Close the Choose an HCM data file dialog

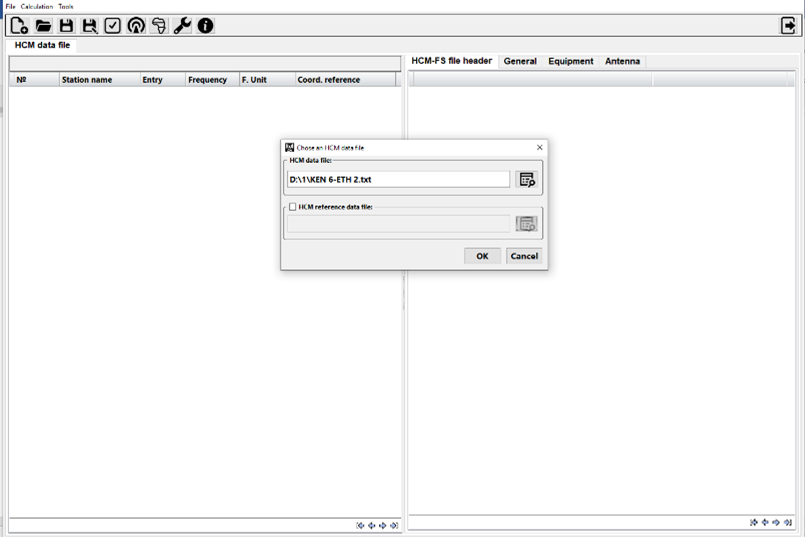coord(540,147)
